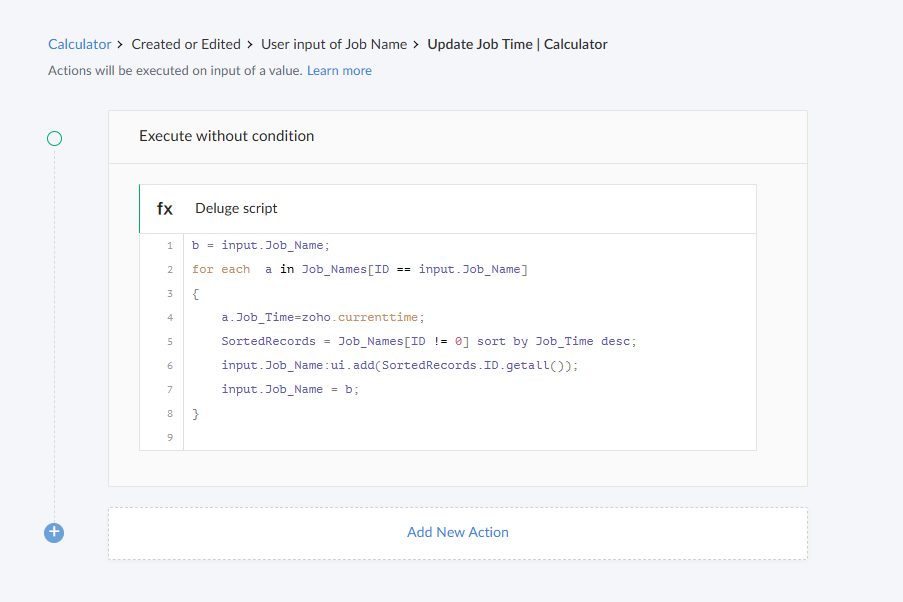Click the zoho.currenttime assignment line
This screenshot has width=903, height=602.
coord(323,317)
